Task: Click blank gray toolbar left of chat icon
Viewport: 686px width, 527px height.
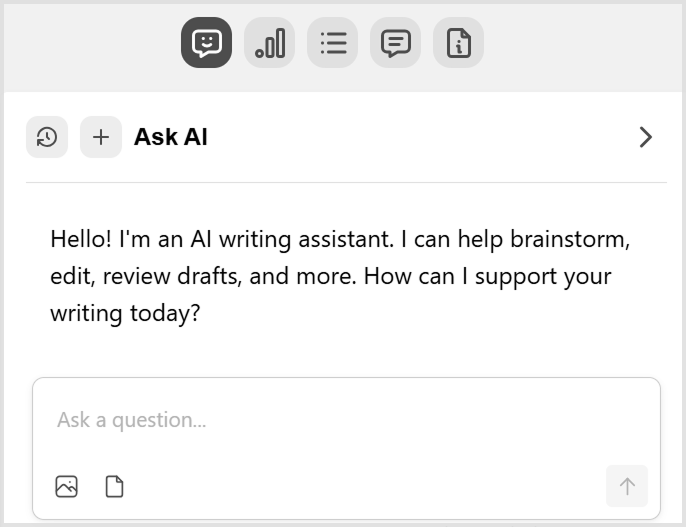Action: tap(92, 44)
